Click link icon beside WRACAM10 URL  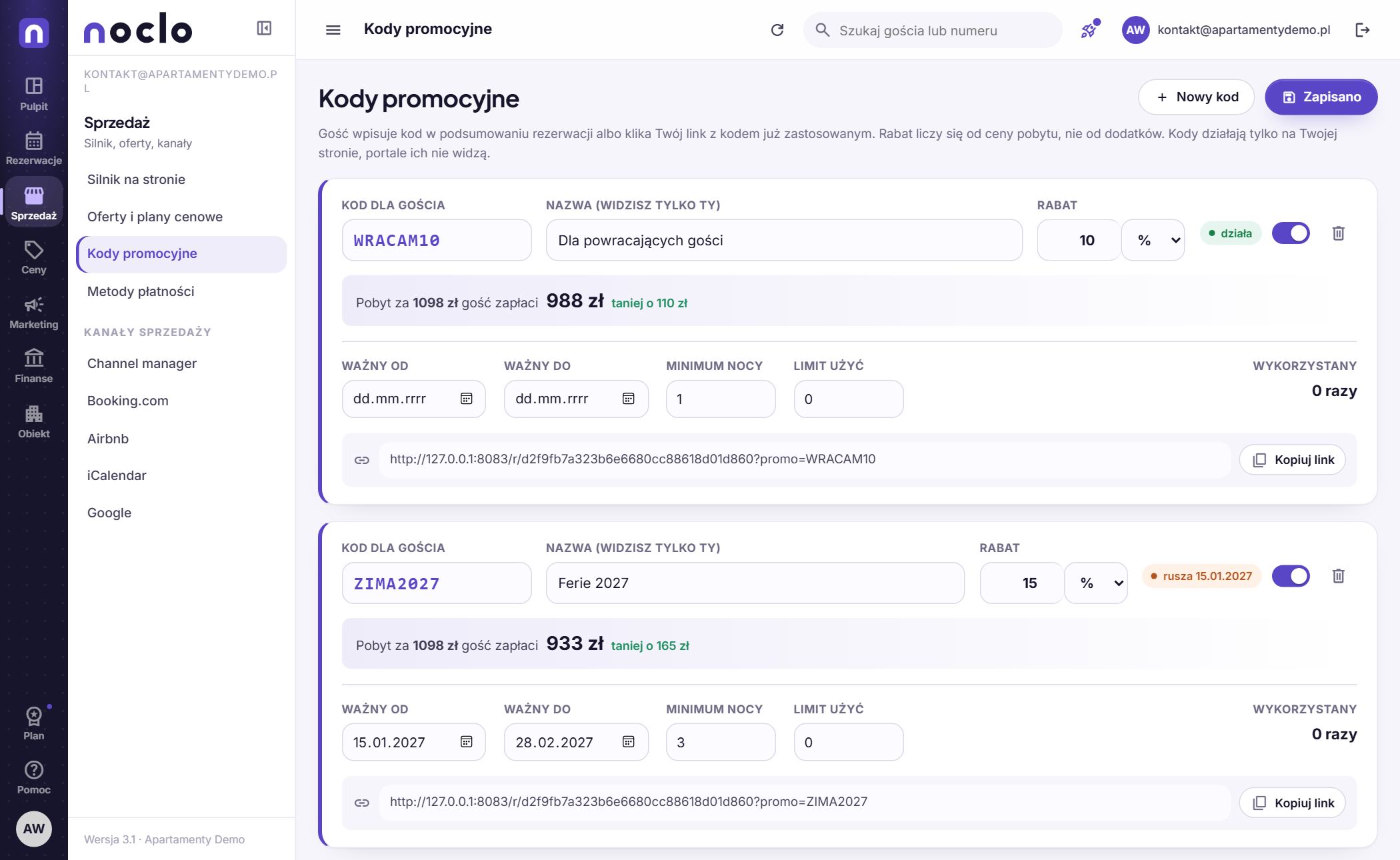click(x=362, y=460)
